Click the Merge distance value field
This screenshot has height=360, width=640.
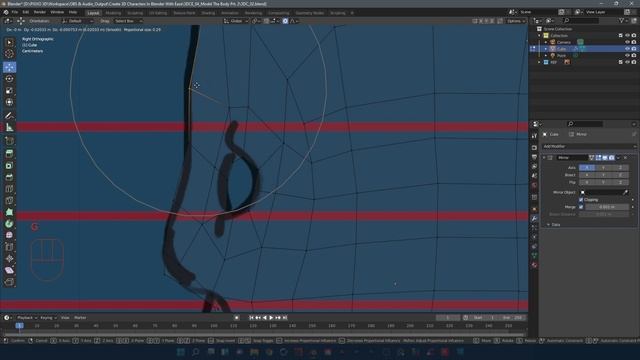click(x=607, y=207)
